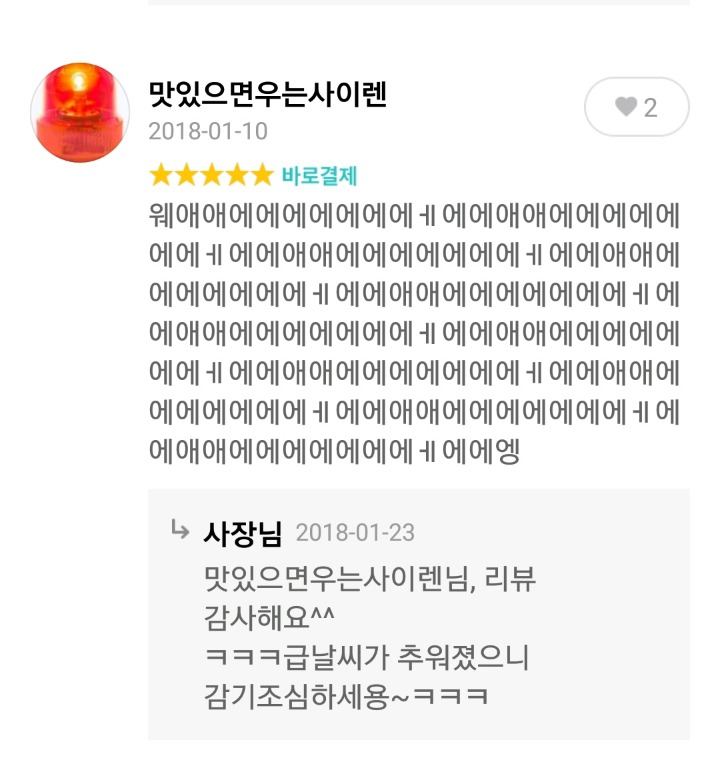Image resolution: width=720 pixels, height=772 pixels.
Task: Click the red siren profile avatar
Action: [80, 112]
